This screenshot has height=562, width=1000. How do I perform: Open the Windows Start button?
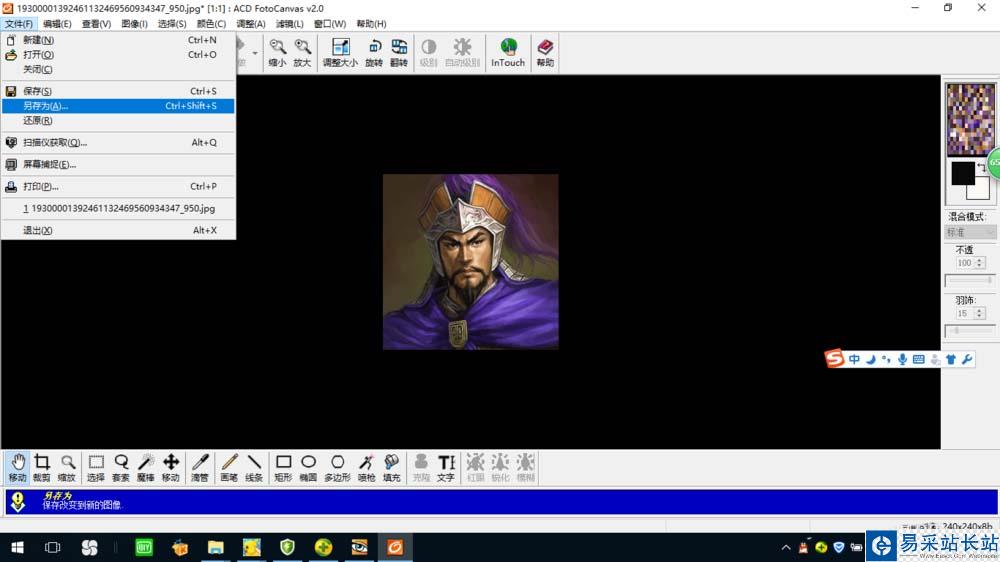coord(17,547)
